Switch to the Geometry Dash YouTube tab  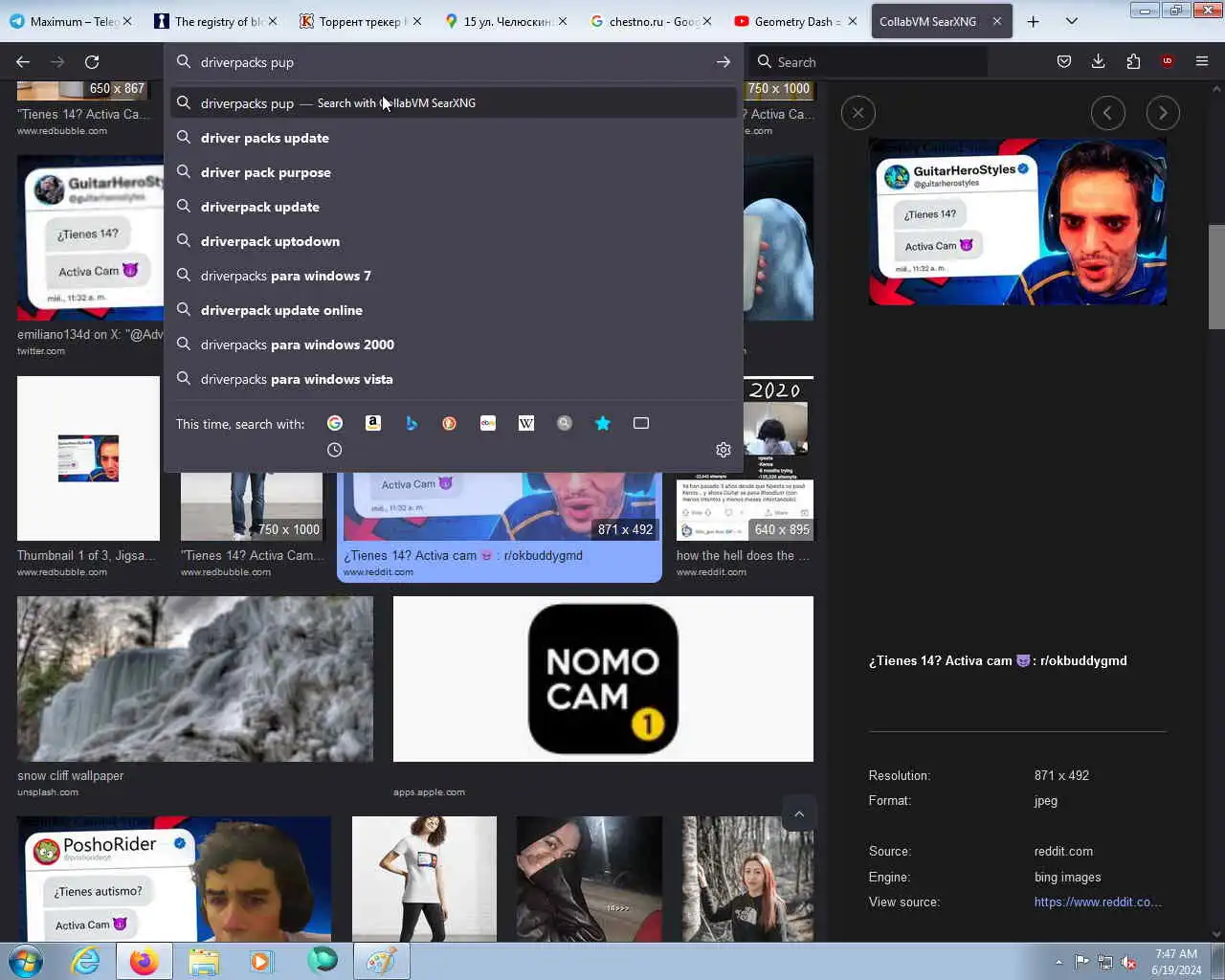tap(796, 21)
